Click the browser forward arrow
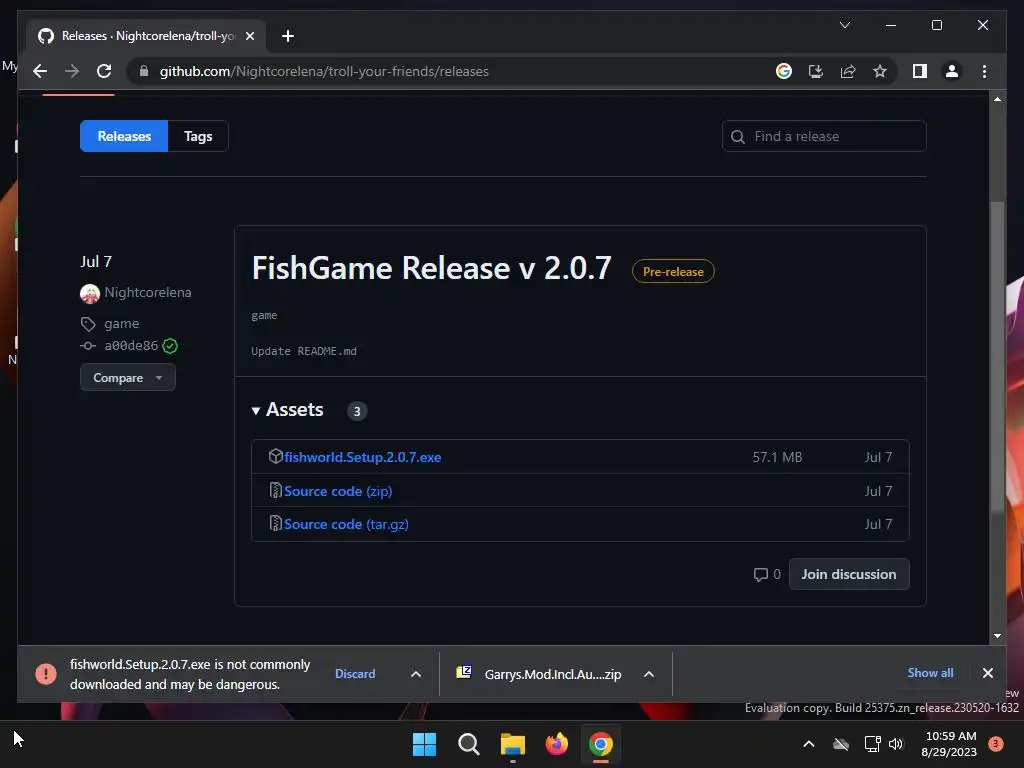This screenshot has height=768, width=1024. (x=72, y=71)
